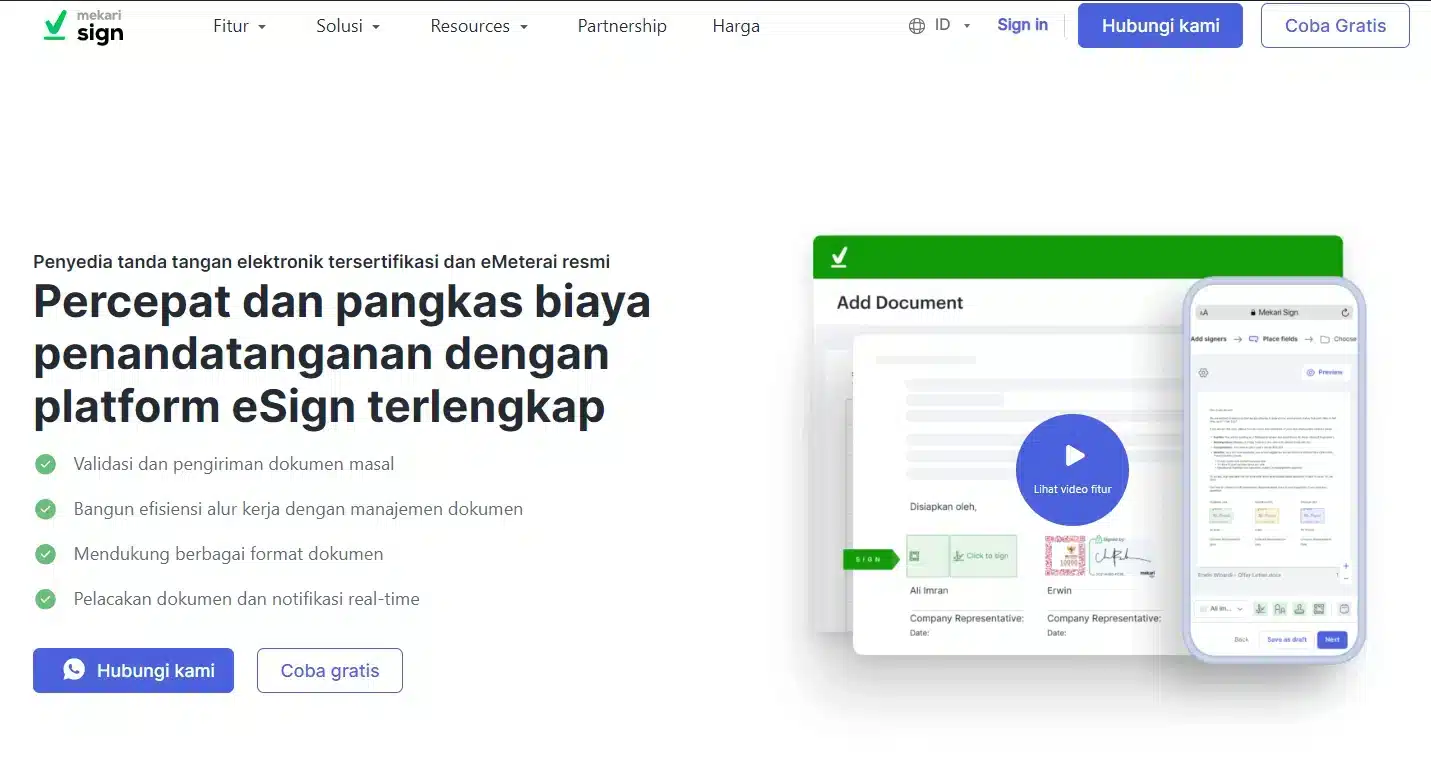Viewport: 1431px width, 764px height.
Task: Expand the Fitur dropdown
Action: click(x=239, y=26)
